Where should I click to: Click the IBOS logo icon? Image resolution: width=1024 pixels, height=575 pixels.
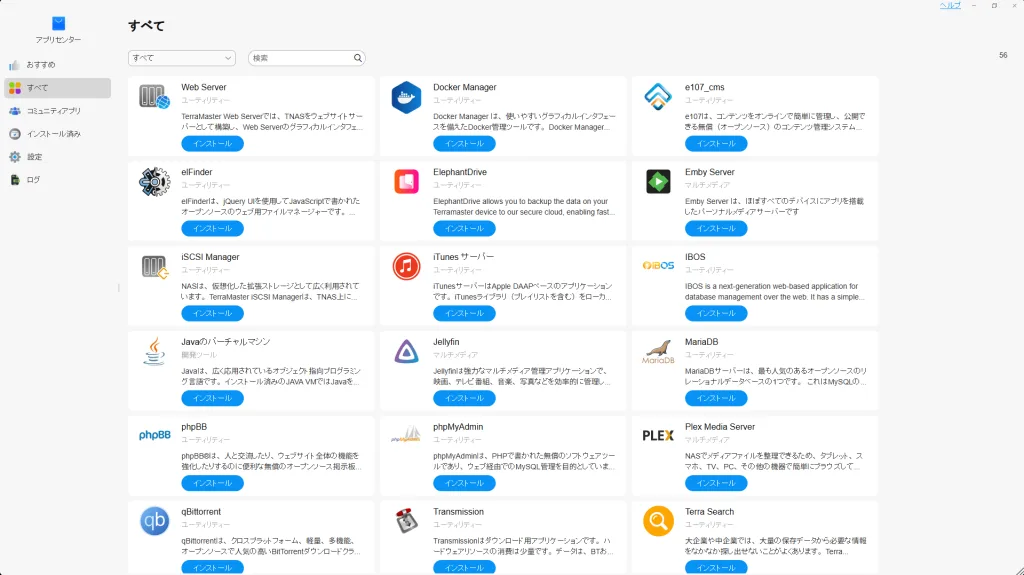[x=658, y=266]
